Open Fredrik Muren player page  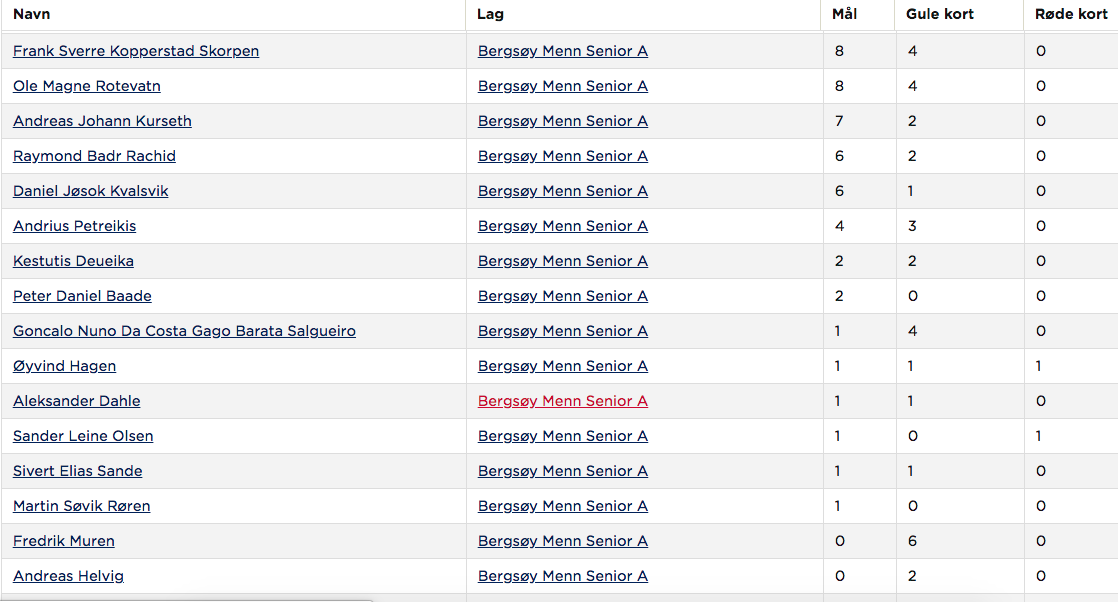tap(63, 540)
